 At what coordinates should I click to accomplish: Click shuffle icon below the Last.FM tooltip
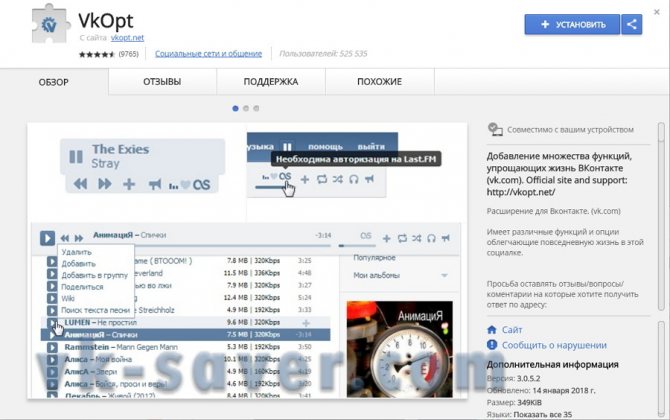(338, 179)
